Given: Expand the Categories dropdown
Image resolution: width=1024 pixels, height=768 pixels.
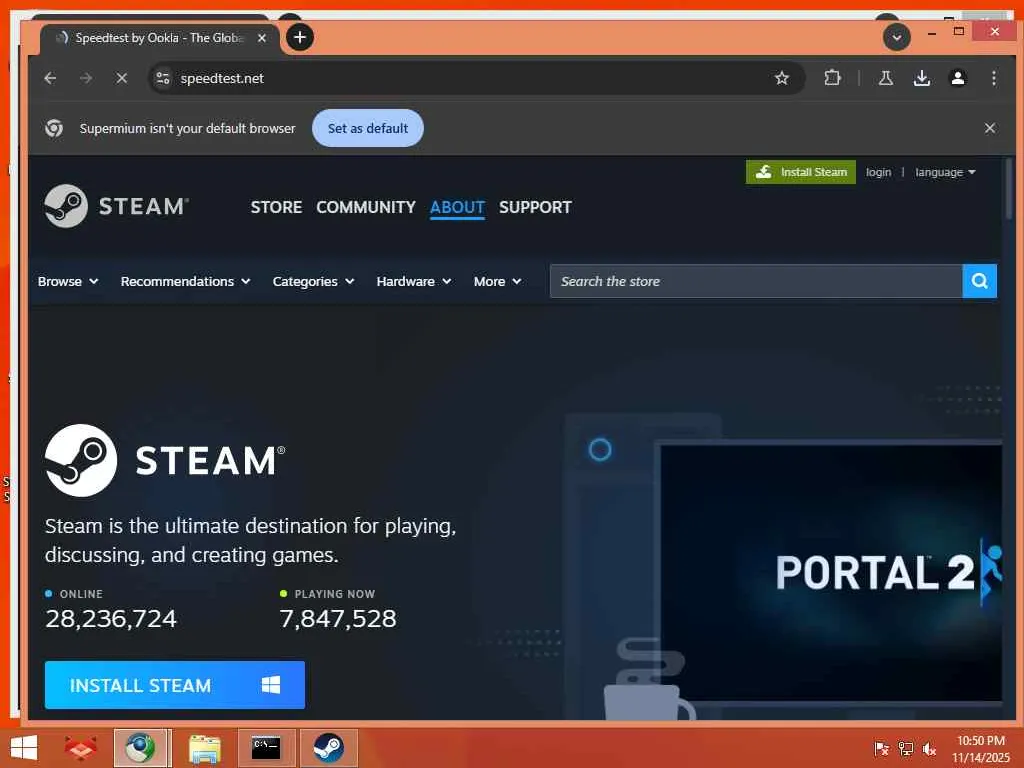Looking at the screenshot, I should click(x=313, y=281).
